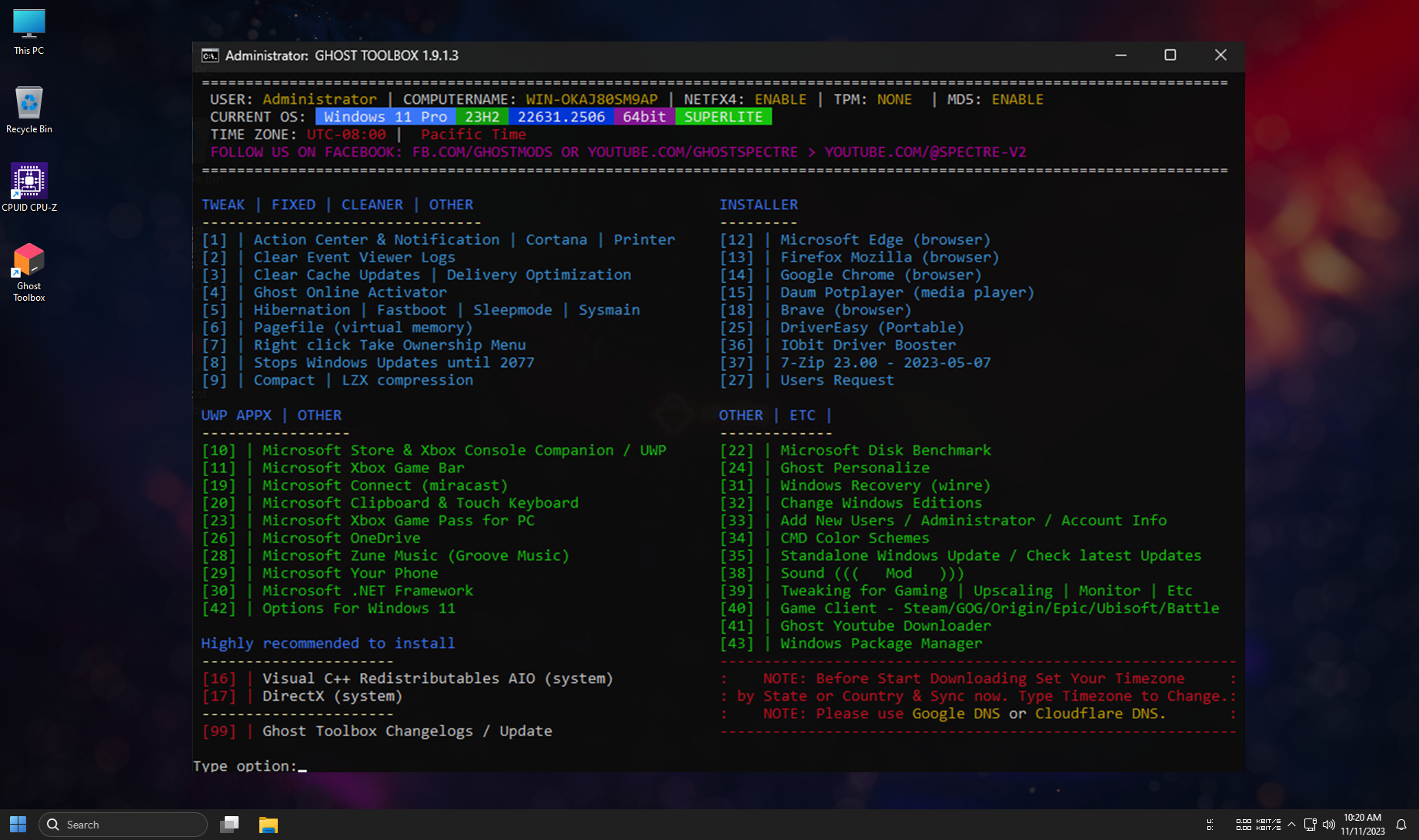Open Task View from the taskbar
1419x840 pixels.
coord(229,825)
